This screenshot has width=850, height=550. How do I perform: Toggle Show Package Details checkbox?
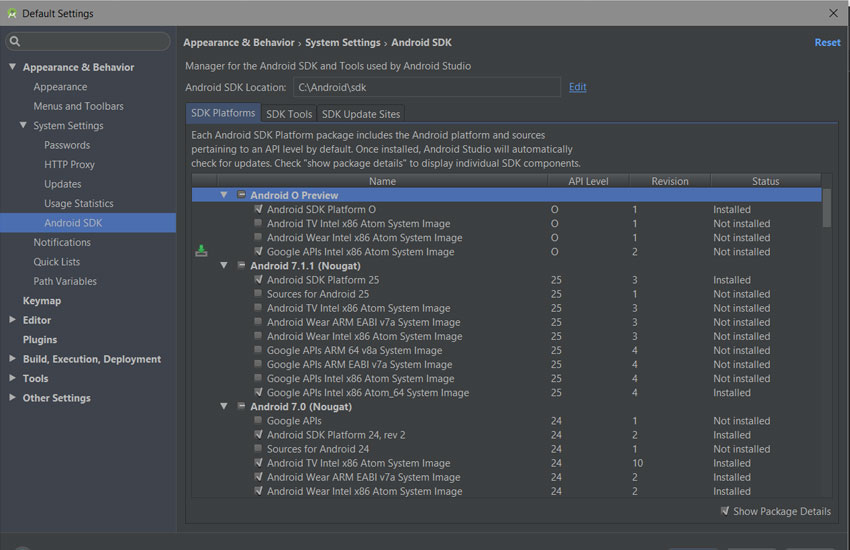(x=725, y=511)
